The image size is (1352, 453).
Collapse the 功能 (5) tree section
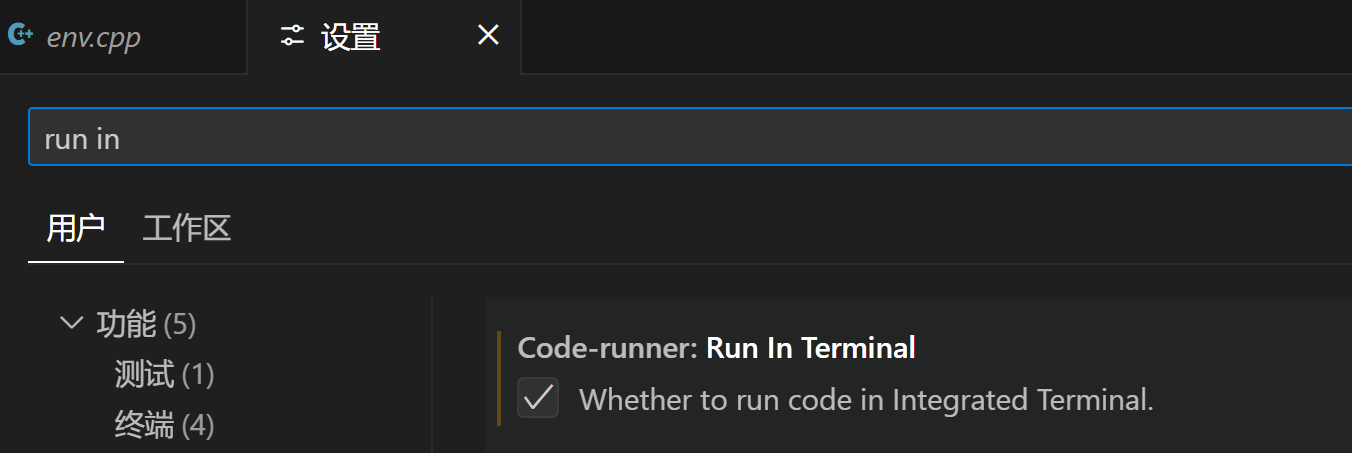click(71, 323)
